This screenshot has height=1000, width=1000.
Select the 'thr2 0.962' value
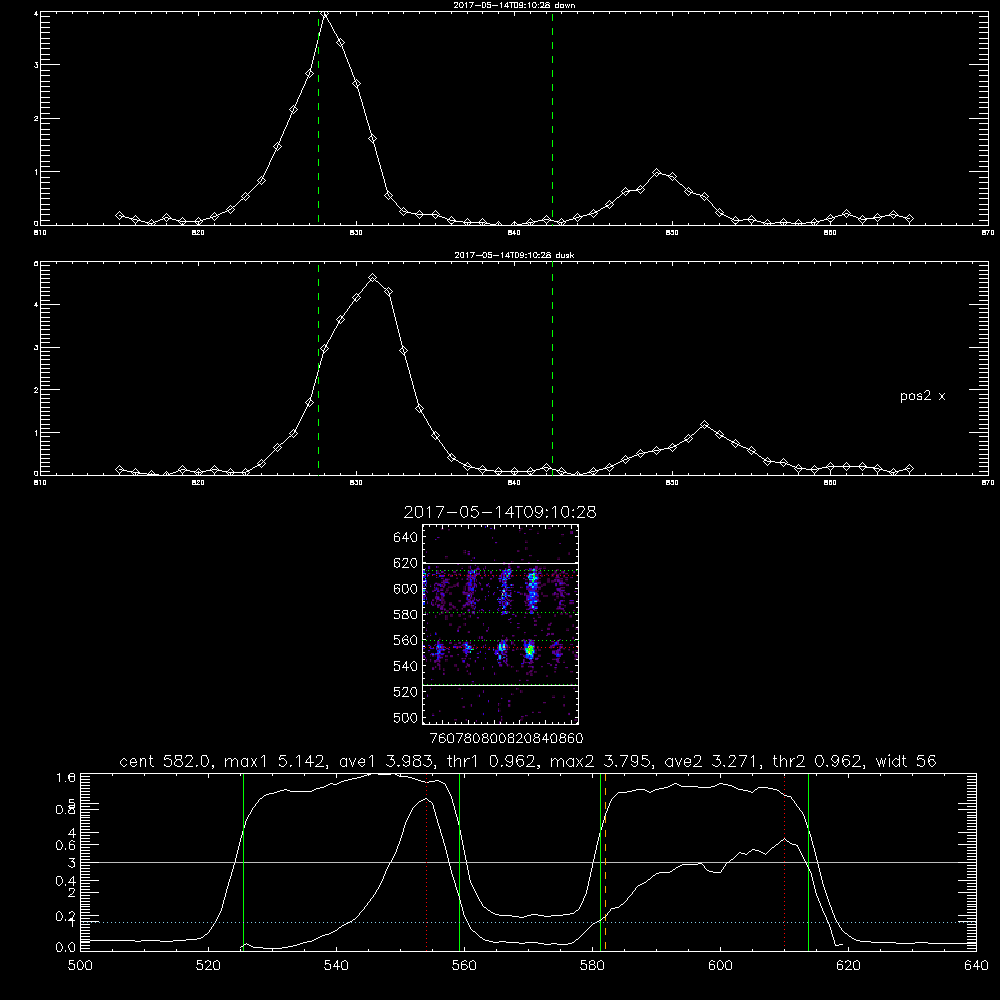point(819,761)
